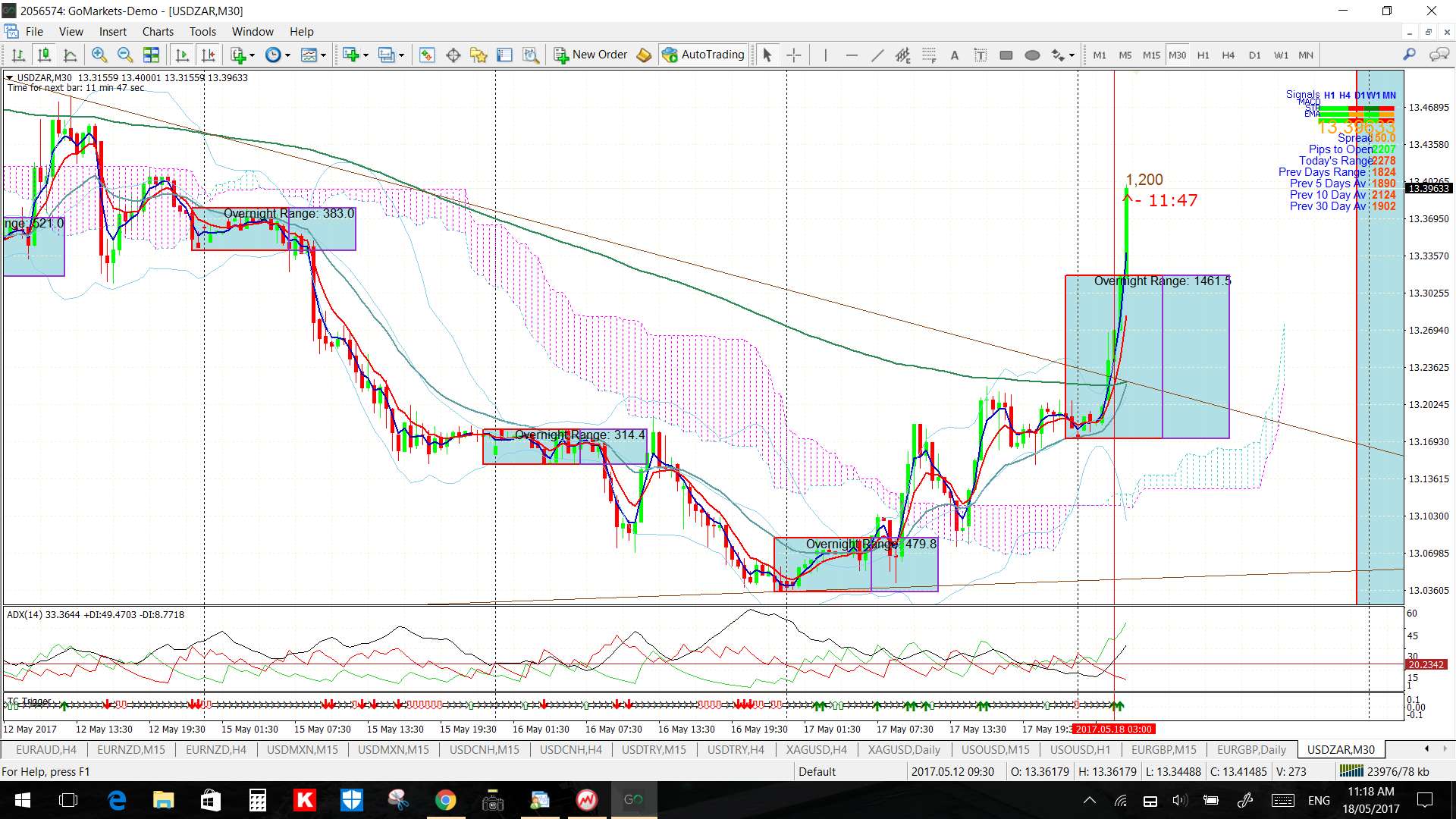Zoom in on the chart
1456x819 pixels.
(99, 55)
